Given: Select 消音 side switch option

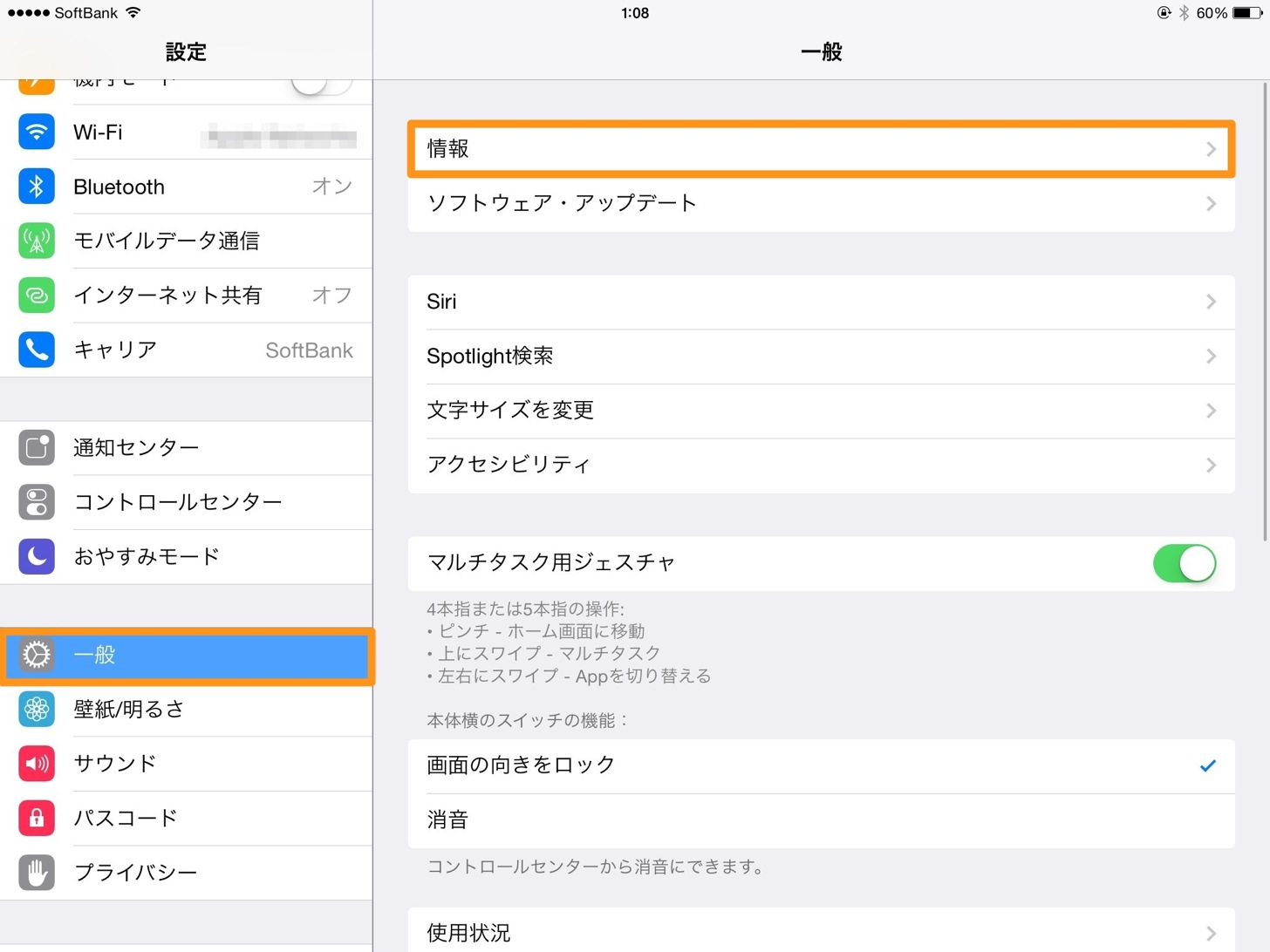Looking at the screenshot, I should pyautogui.click(x=821, y=820).
